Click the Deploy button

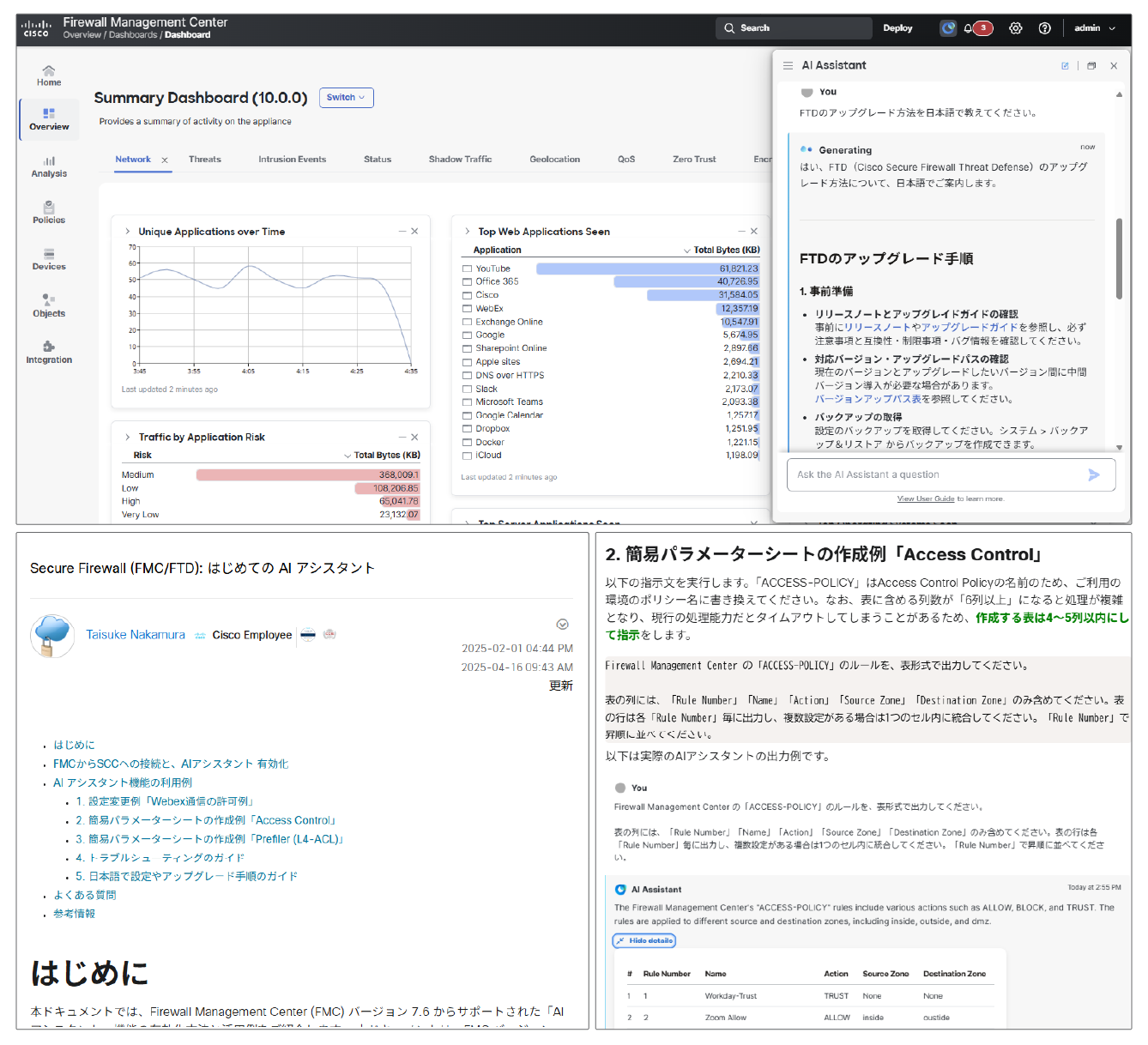pyautogui.click(x=897, y=28)
